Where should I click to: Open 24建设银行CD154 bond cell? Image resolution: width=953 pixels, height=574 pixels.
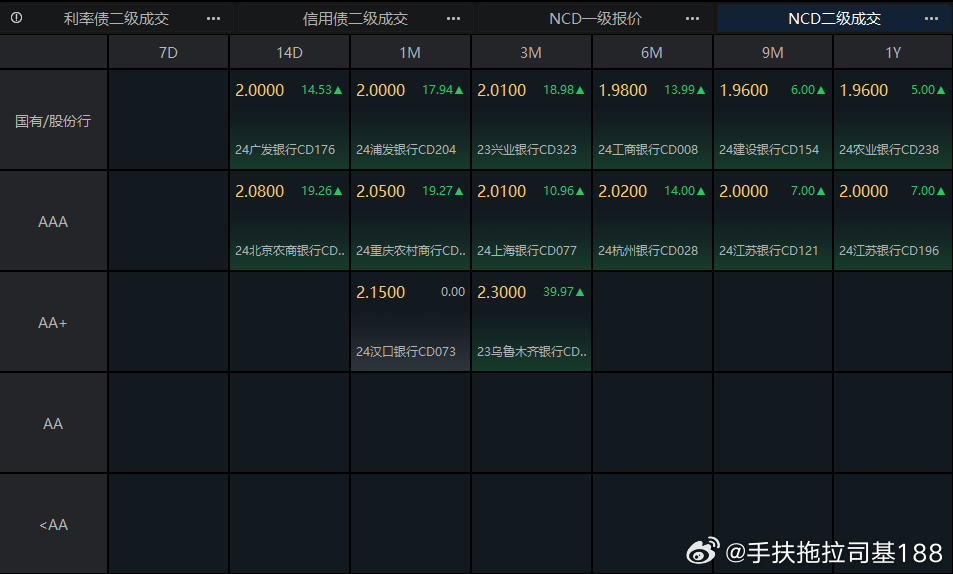pyautogui.click(x=772, y=119)
